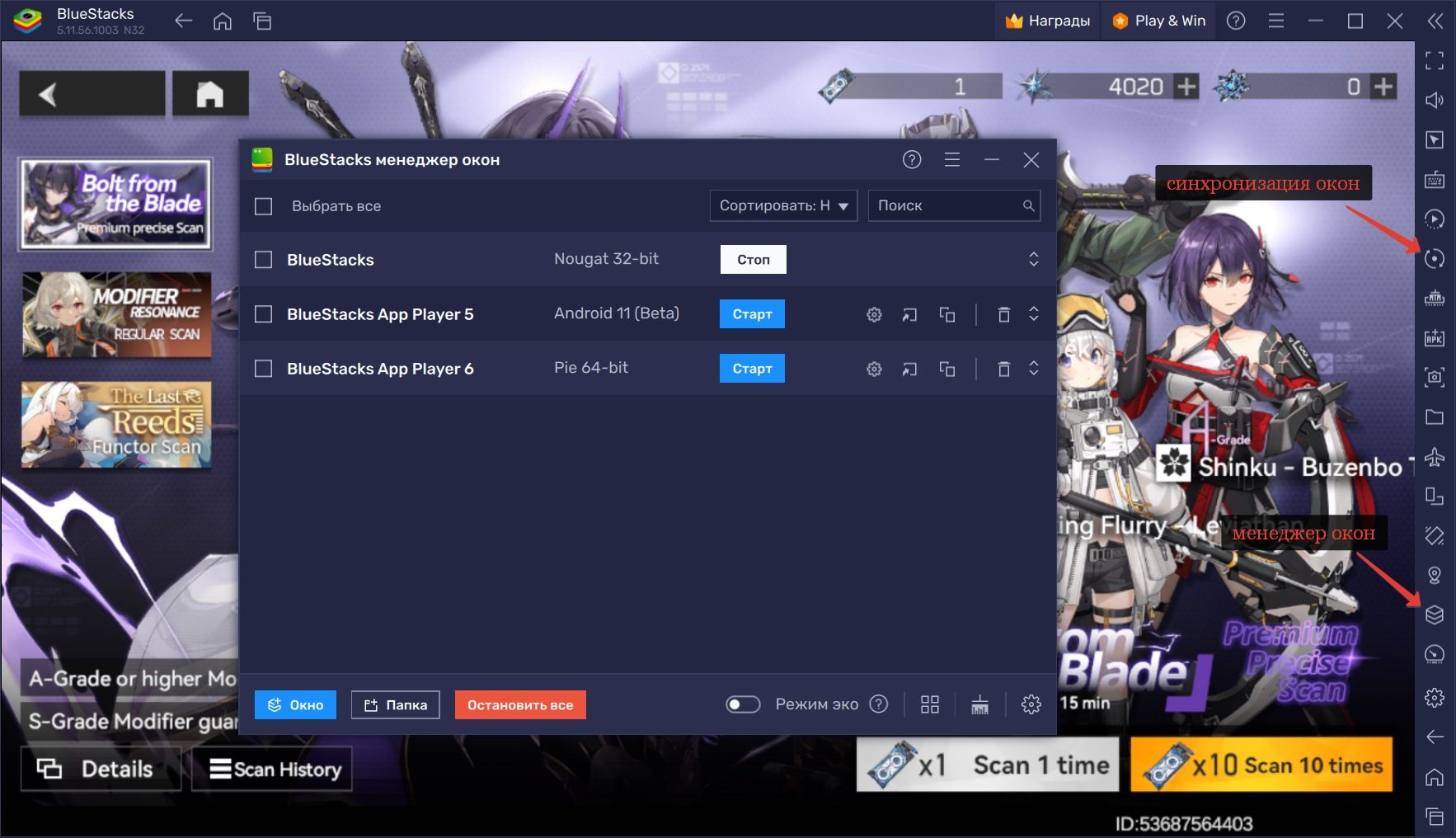Open 'Награды' rewards tab
Viewport: 1456px width, 838px height.
pos(1047,21)
